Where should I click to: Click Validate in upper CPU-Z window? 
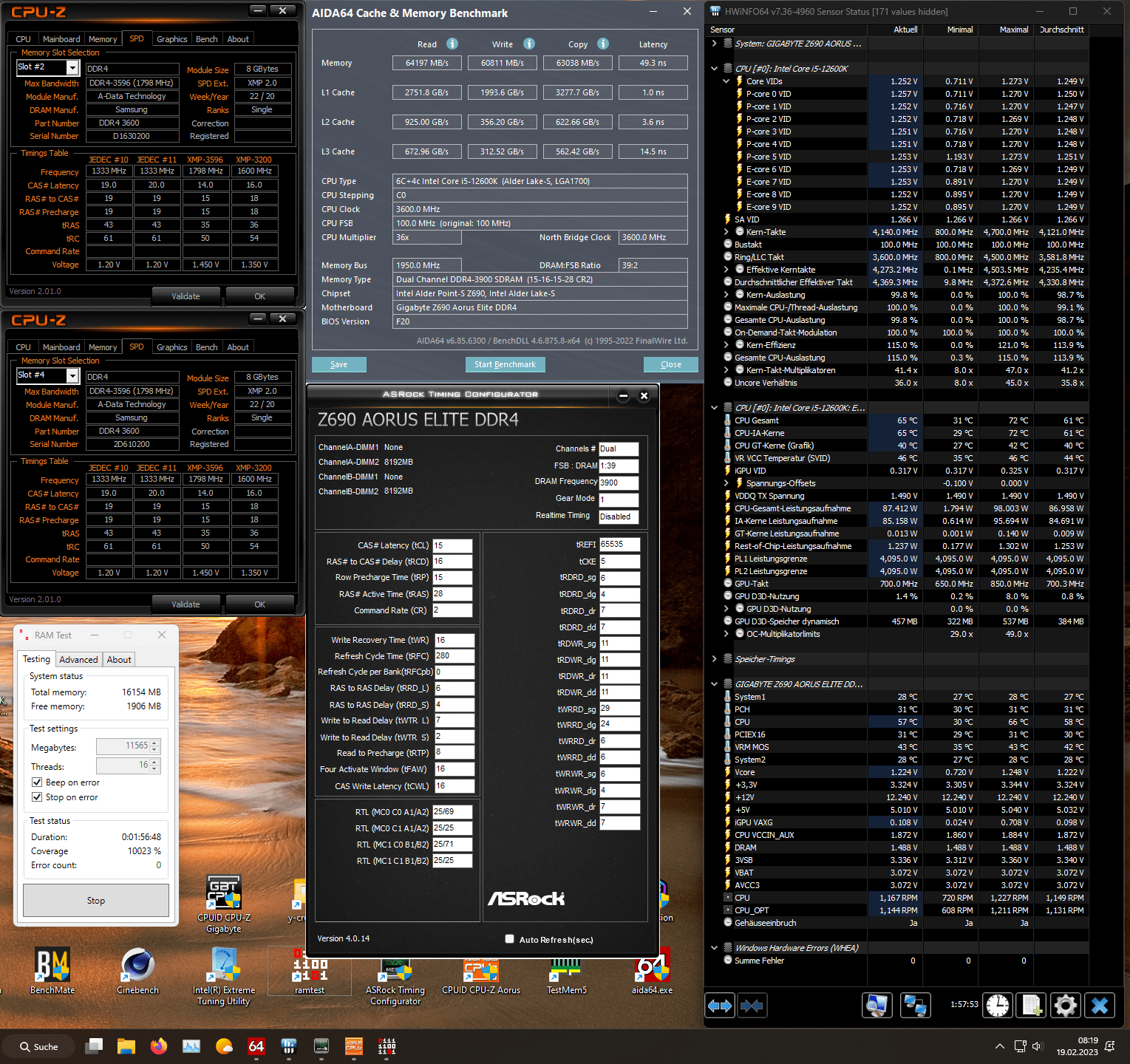point(186,296)
